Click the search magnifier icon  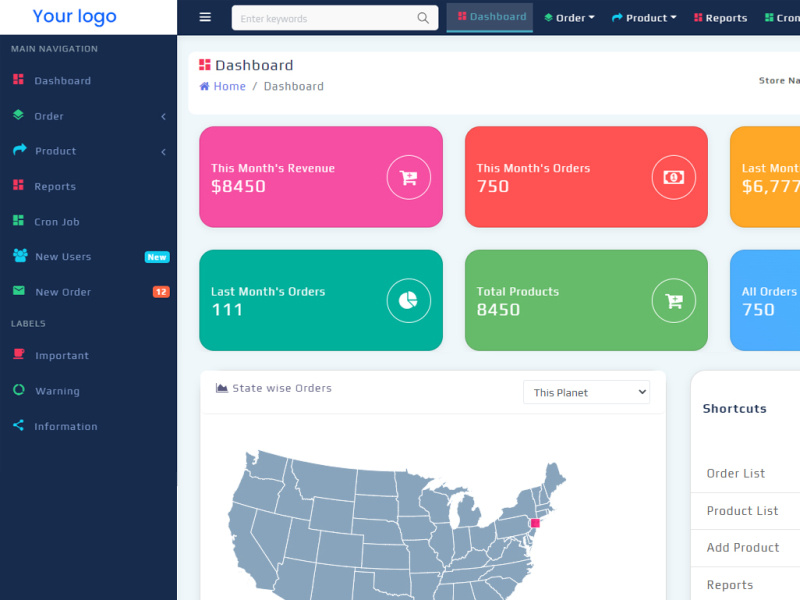(421, 17)
